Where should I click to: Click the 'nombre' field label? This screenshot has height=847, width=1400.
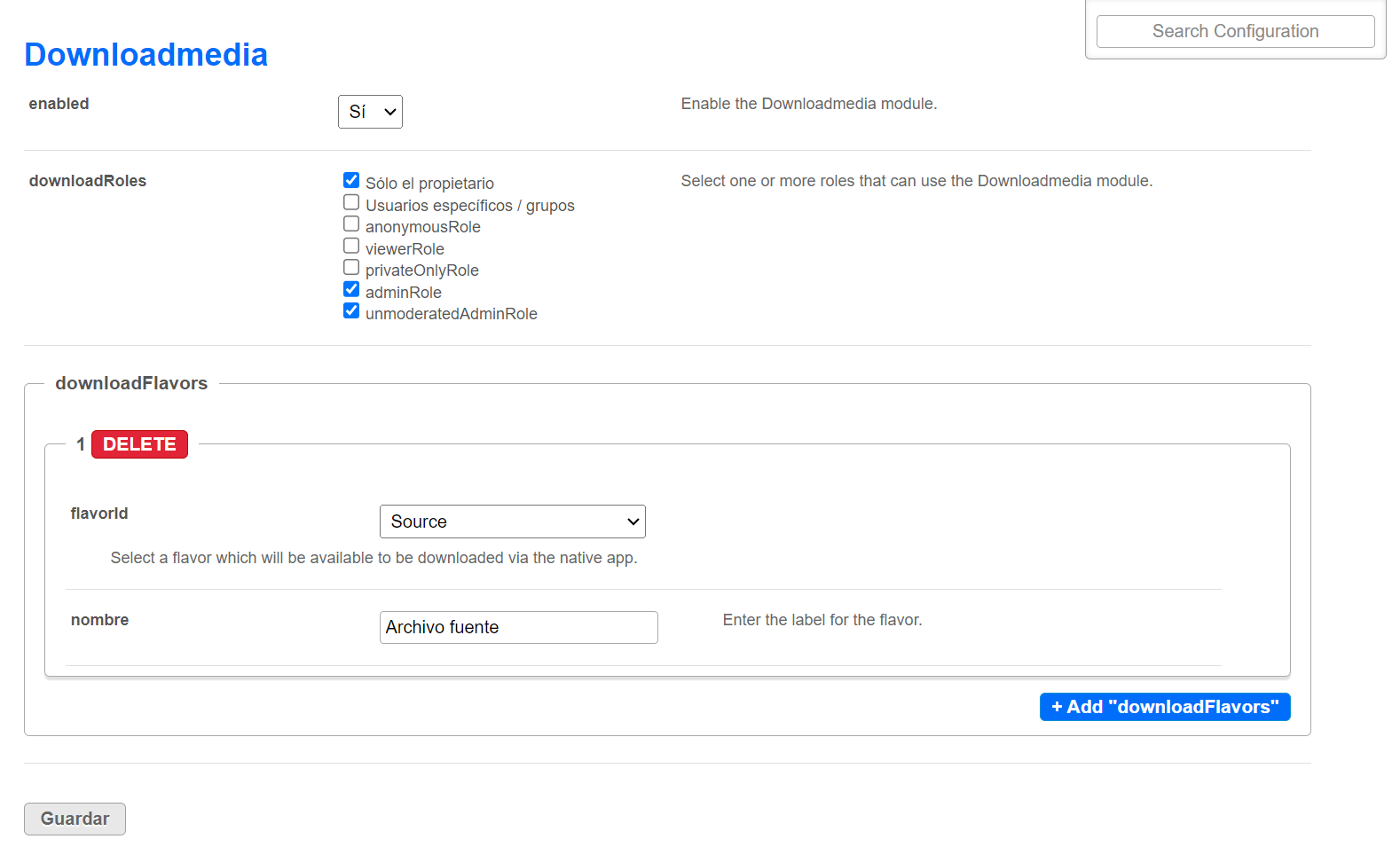tap(99, 620)
